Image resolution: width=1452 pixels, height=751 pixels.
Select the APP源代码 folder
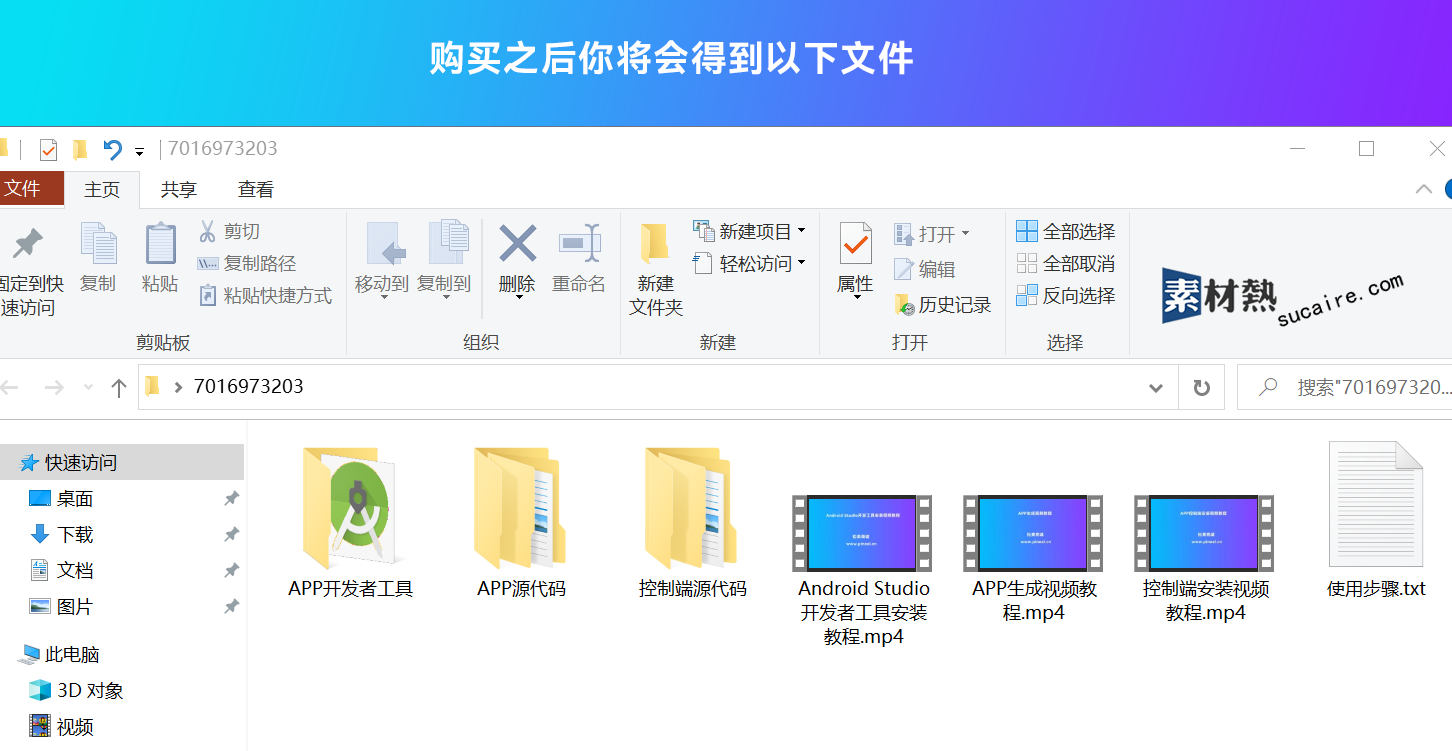click(x=521, y=523)
